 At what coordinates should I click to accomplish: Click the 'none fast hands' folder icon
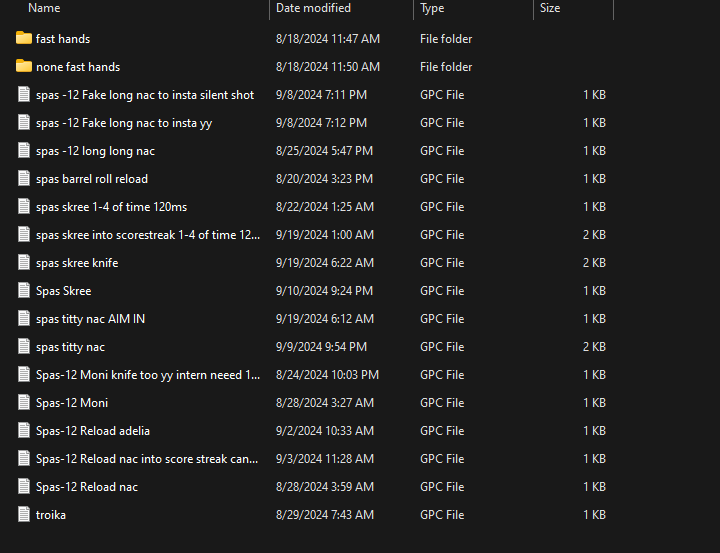(24, 67)
